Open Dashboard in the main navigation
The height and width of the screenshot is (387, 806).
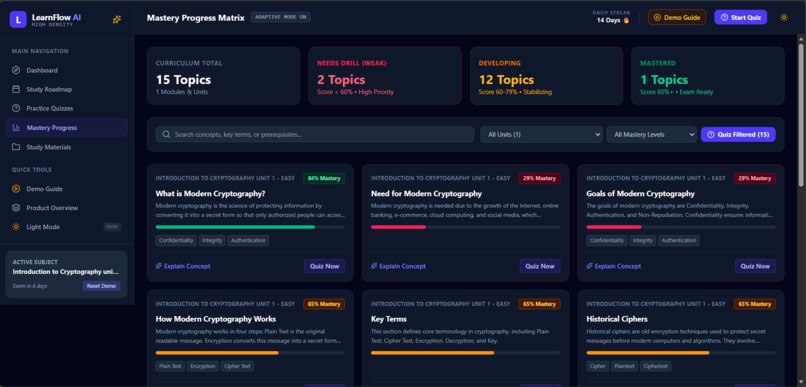(x=66, y=70)
